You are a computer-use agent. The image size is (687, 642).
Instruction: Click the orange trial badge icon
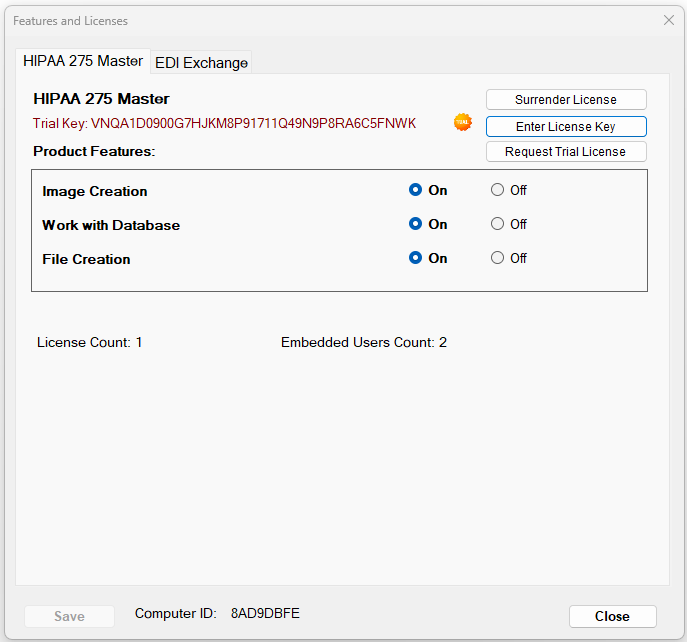click(x=463, y=122)
